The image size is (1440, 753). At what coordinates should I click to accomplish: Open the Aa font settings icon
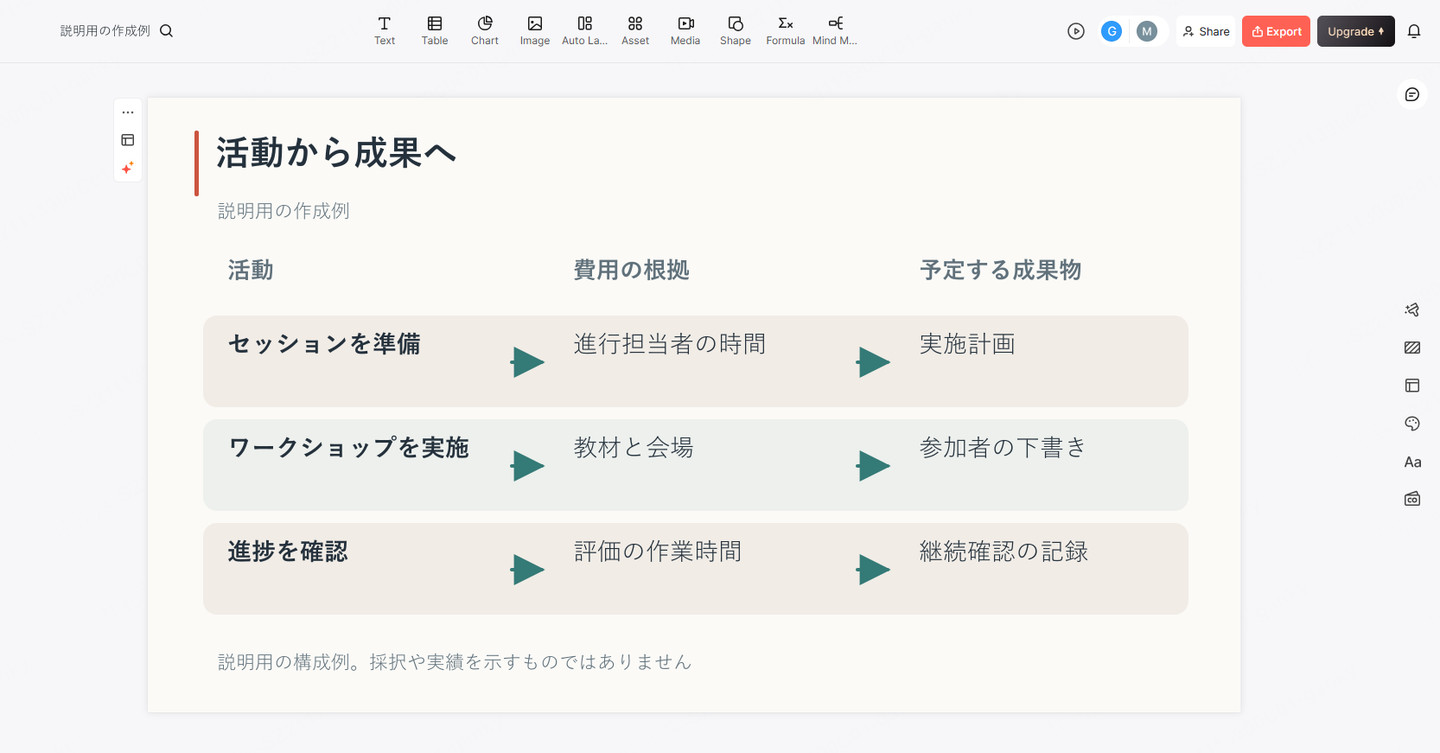coord(1412,462)
